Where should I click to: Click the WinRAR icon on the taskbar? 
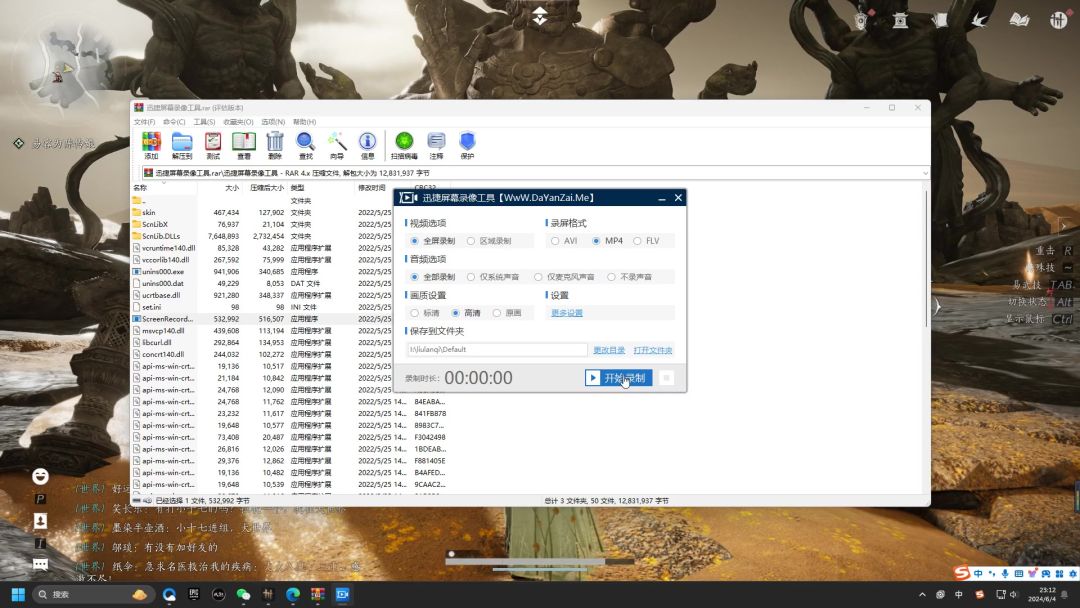pyautogui.click(x=318, y=594)
